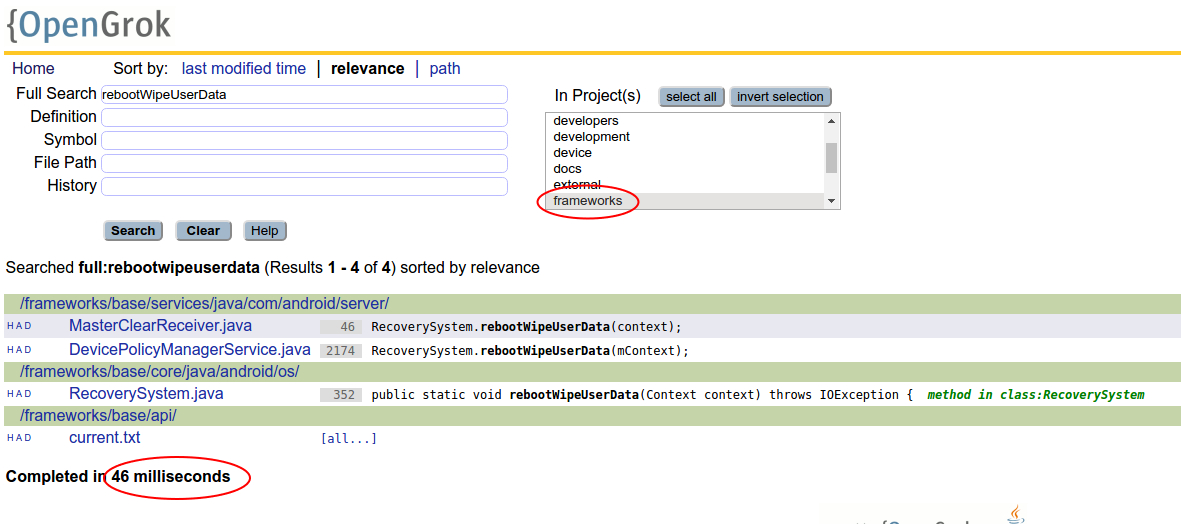The height and width of the screenshot is (524, 1181).
Task: Expand all matches for current.txt
Action: tap(348, 439)
